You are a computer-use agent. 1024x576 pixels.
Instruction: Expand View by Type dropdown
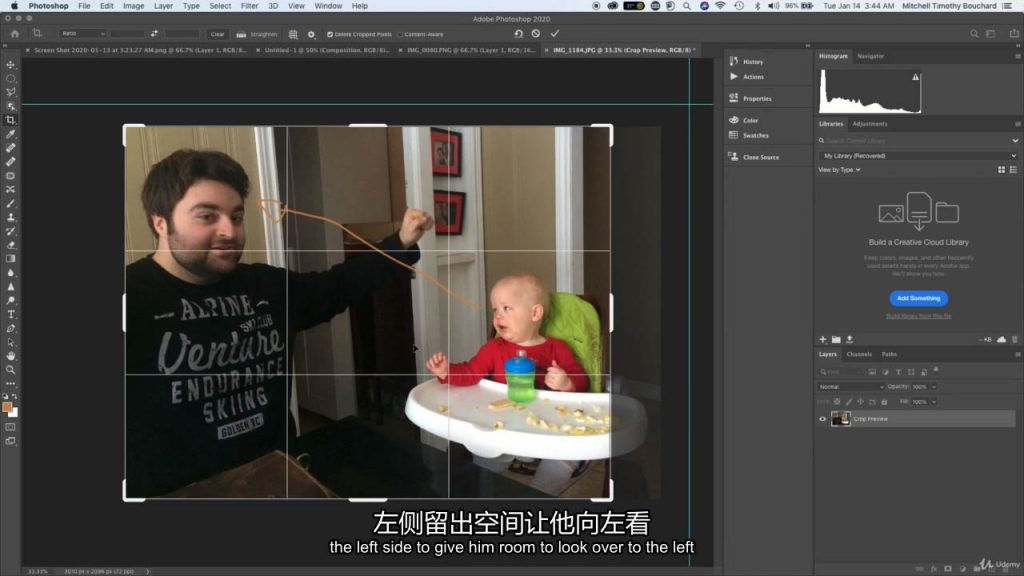(839, 170)
